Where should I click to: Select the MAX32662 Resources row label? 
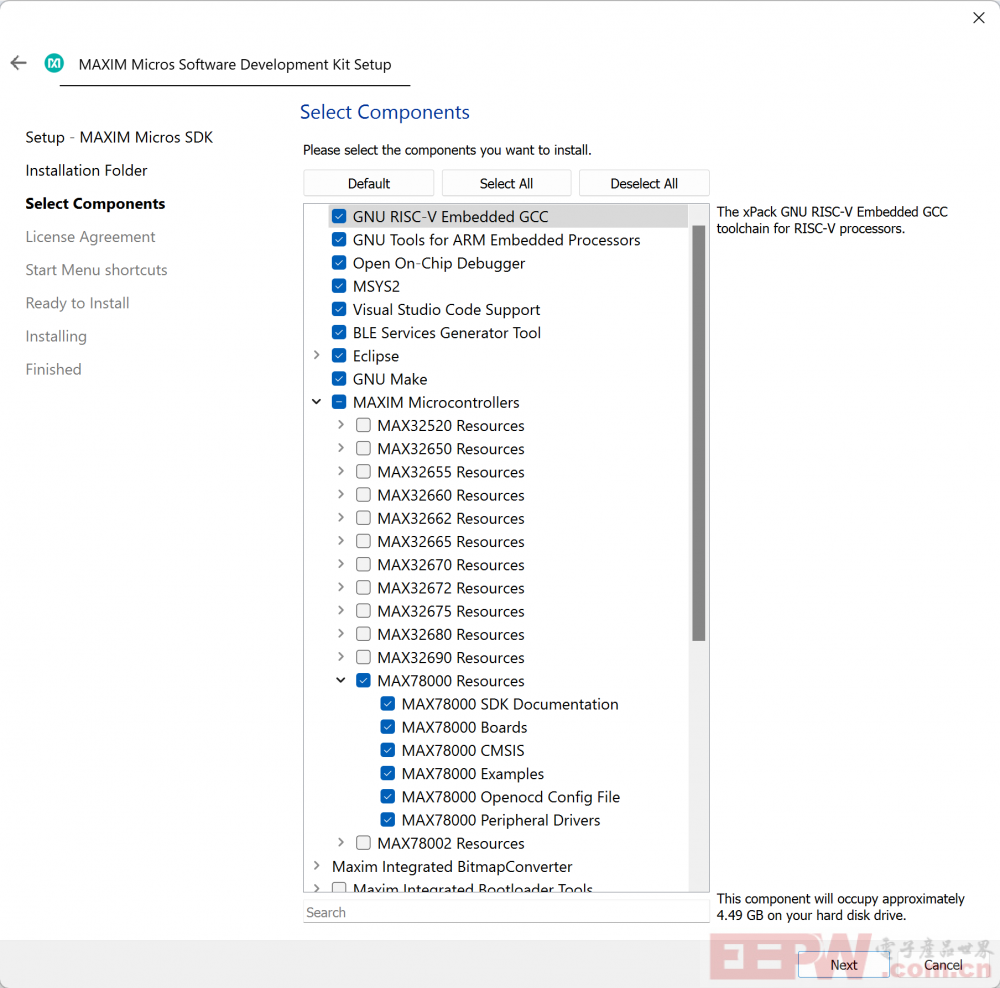pos(451,518)
